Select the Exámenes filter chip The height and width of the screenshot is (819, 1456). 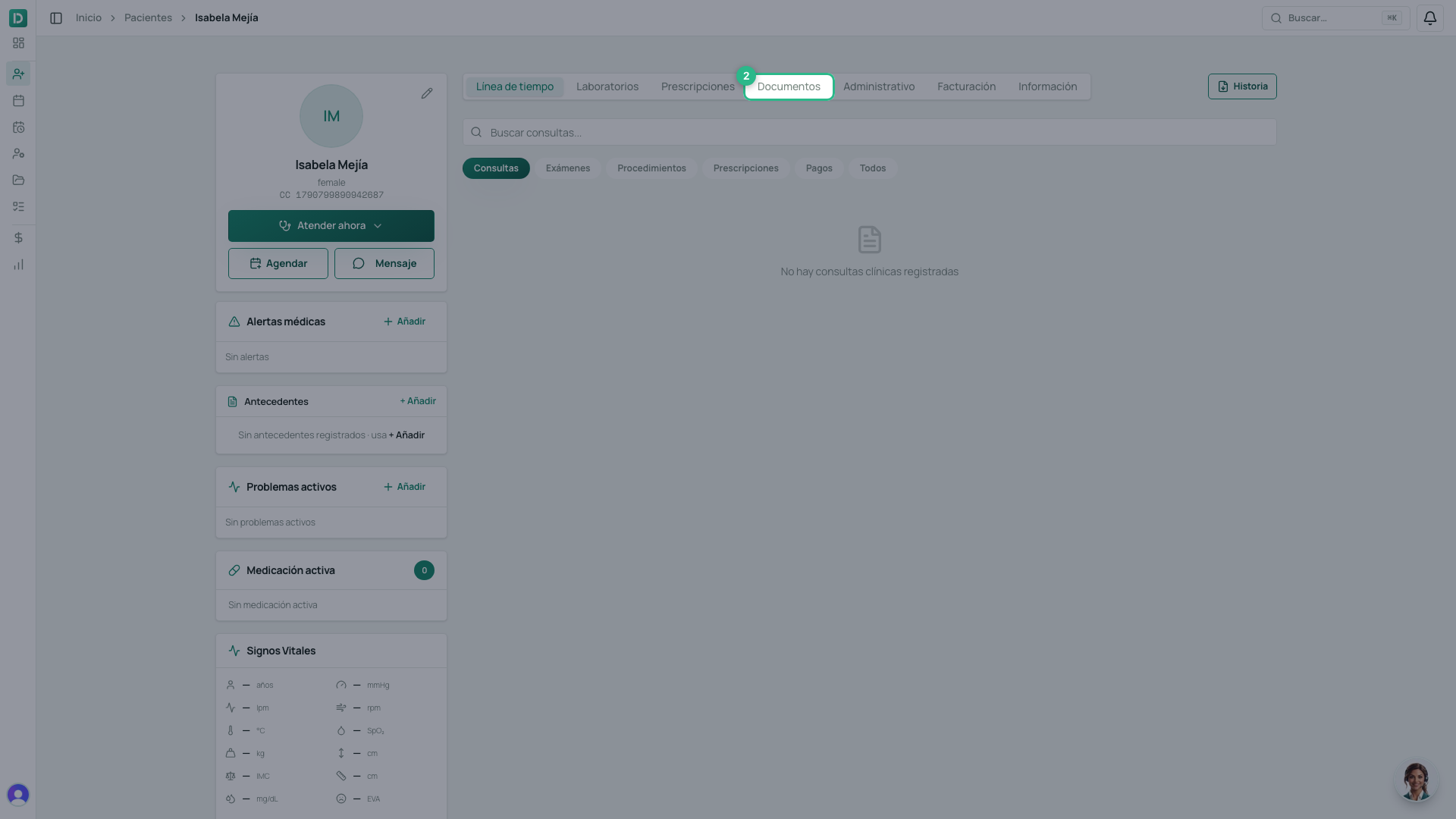coord(568,168)
